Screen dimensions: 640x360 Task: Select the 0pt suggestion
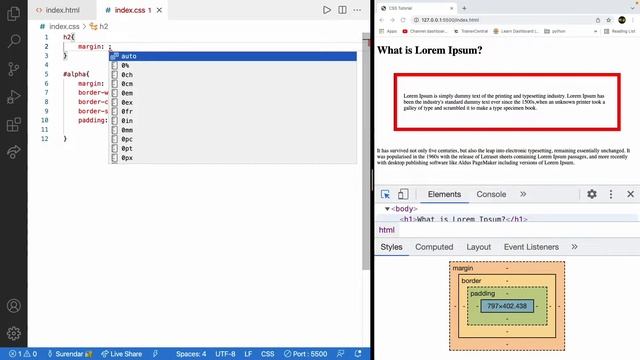point(233,149)
